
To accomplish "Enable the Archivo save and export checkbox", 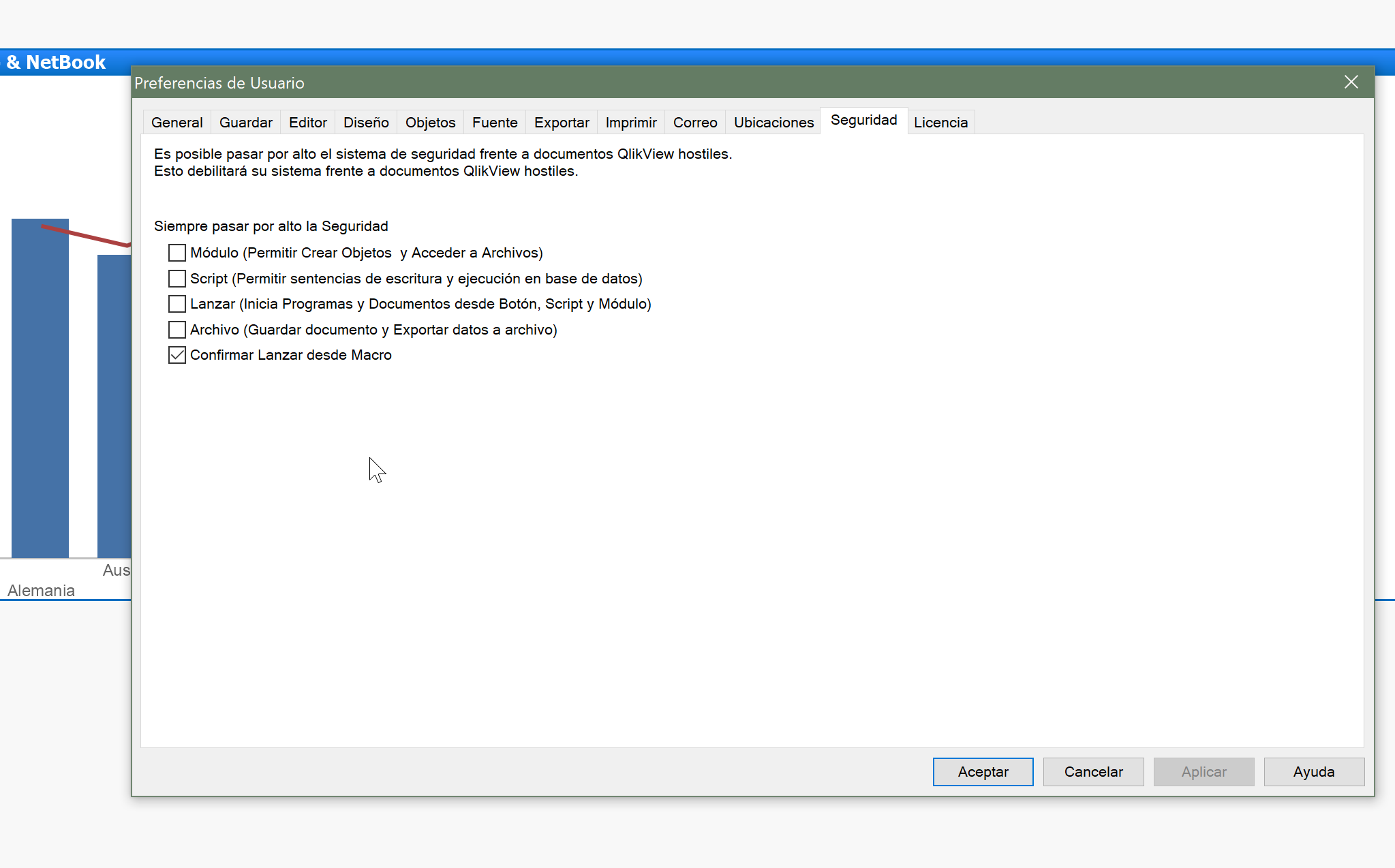I will coord(177,330).
